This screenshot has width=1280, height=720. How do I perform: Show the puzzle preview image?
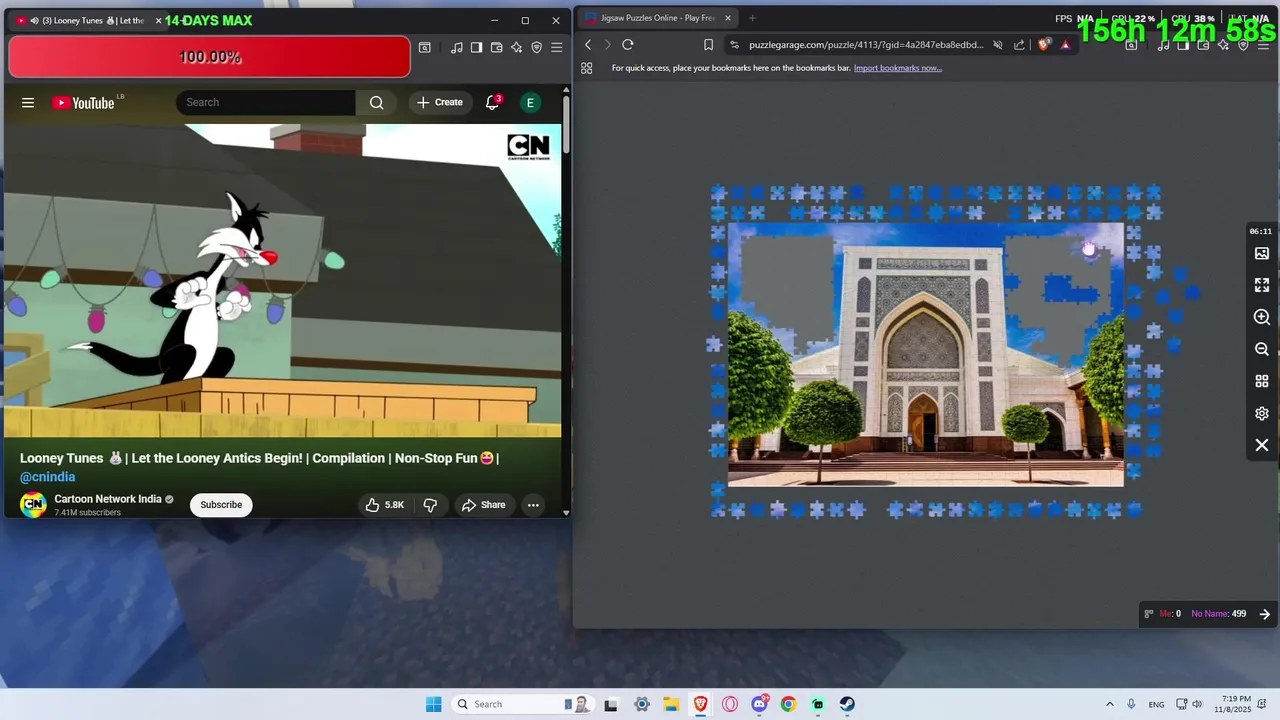point(1262,254)
